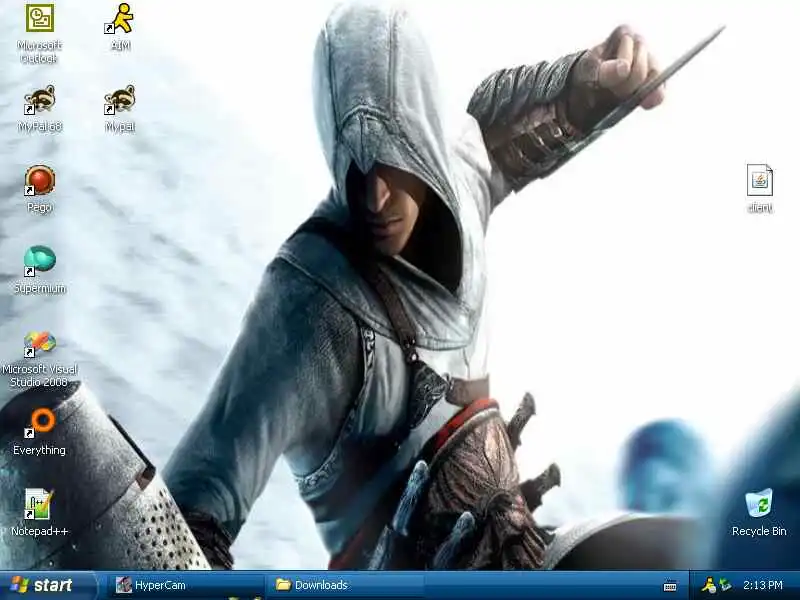This screenshot has height=600, width=800.
Task: Click the keyboard language bar icon
Action: [x=670, y=586]
